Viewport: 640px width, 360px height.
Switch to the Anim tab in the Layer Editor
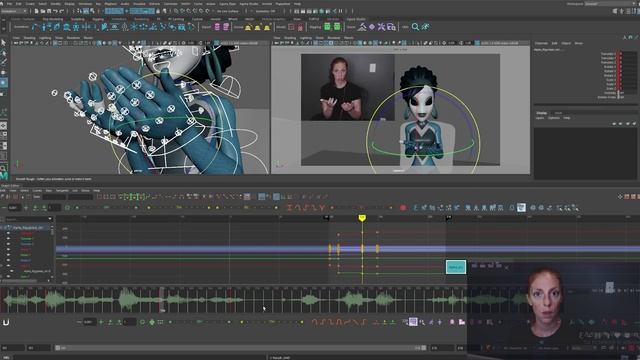pyautogui.click(x=558, y=113)
